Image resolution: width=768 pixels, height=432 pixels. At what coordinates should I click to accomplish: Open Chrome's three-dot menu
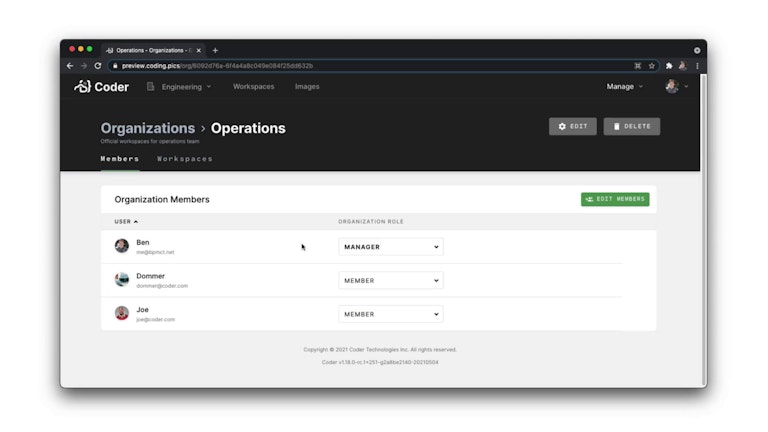pos(697,66)
